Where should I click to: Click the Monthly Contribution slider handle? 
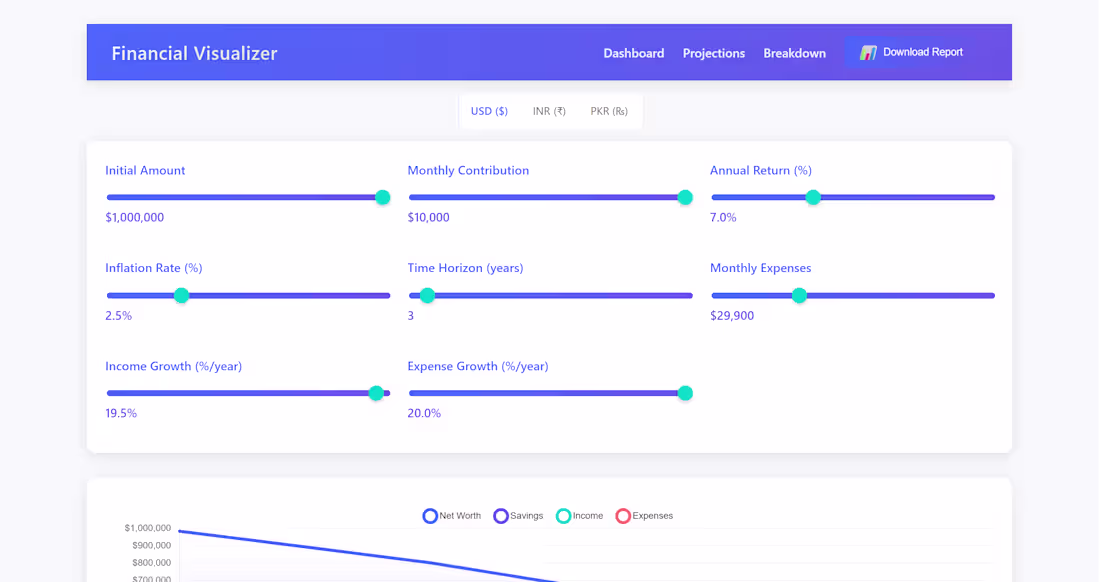click(685, 197)
